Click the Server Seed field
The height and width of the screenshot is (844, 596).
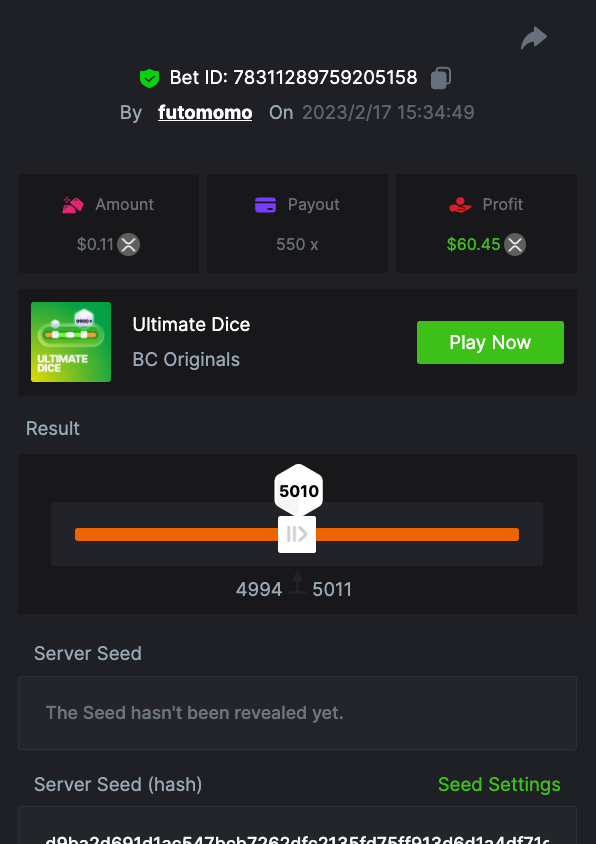(297, 713)
